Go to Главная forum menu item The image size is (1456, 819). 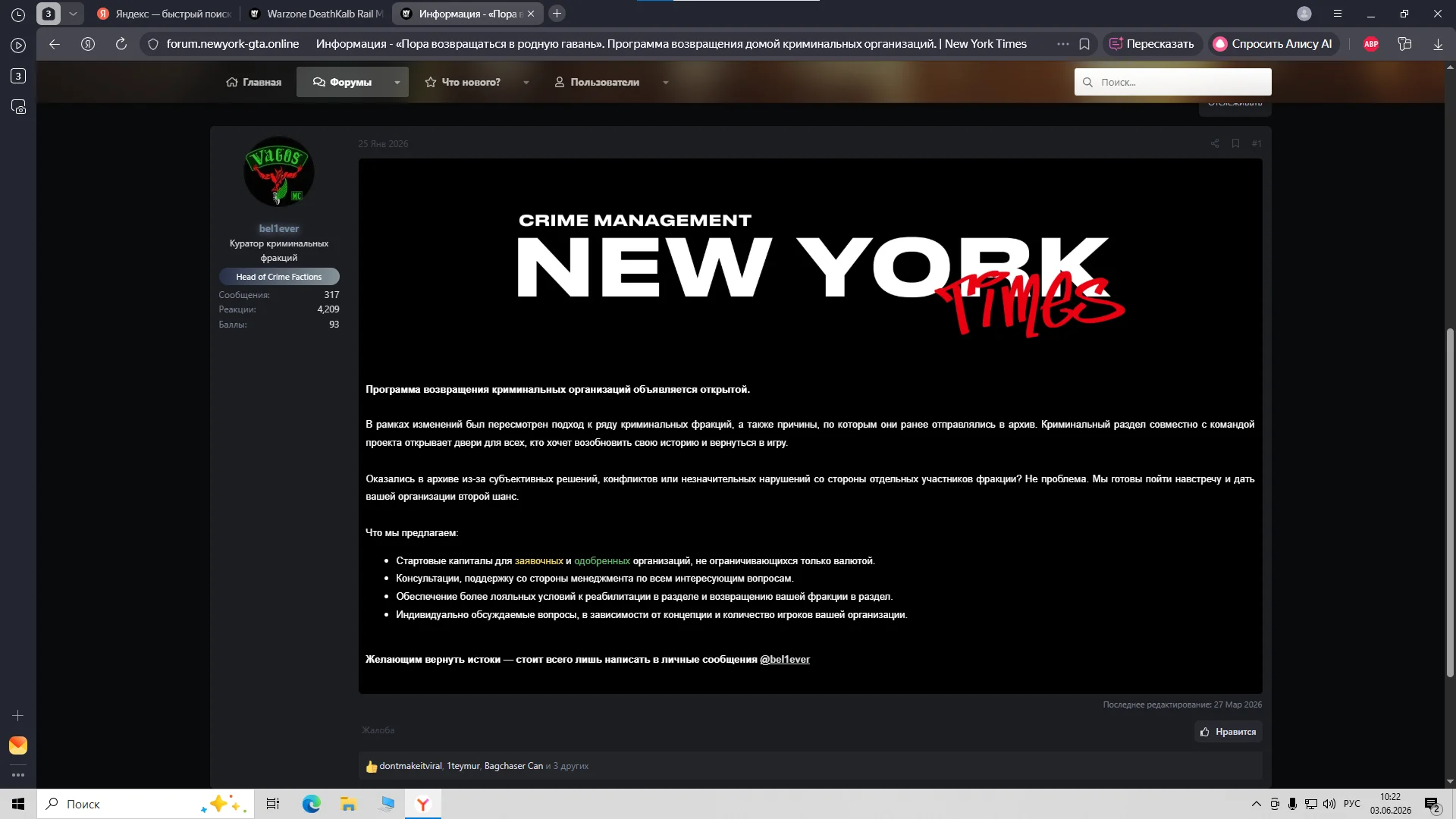pyautogui.click(x=254, y=82)
